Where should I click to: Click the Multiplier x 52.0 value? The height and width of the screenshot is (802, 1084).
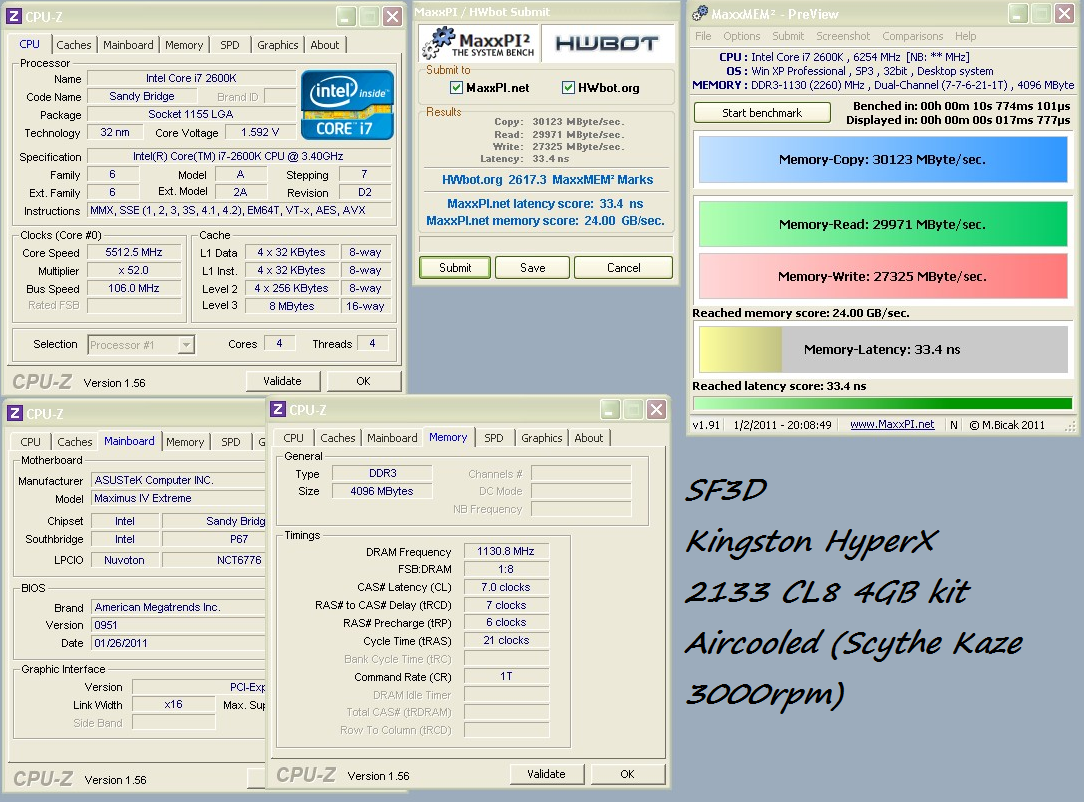pos(134,270)
